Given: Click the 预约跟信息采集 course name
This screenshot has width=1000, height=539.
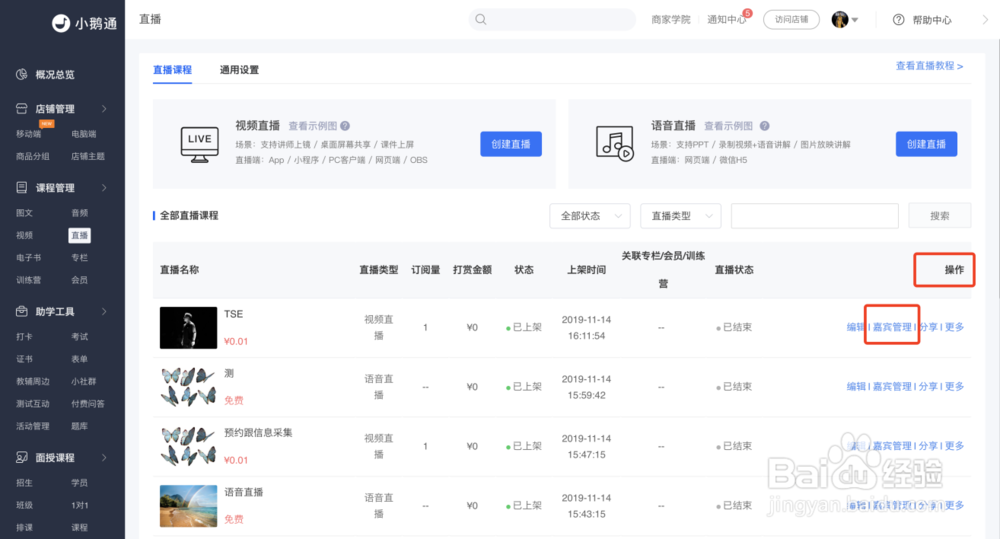Looking at the screenshot, I should click(x=258, y=432).
